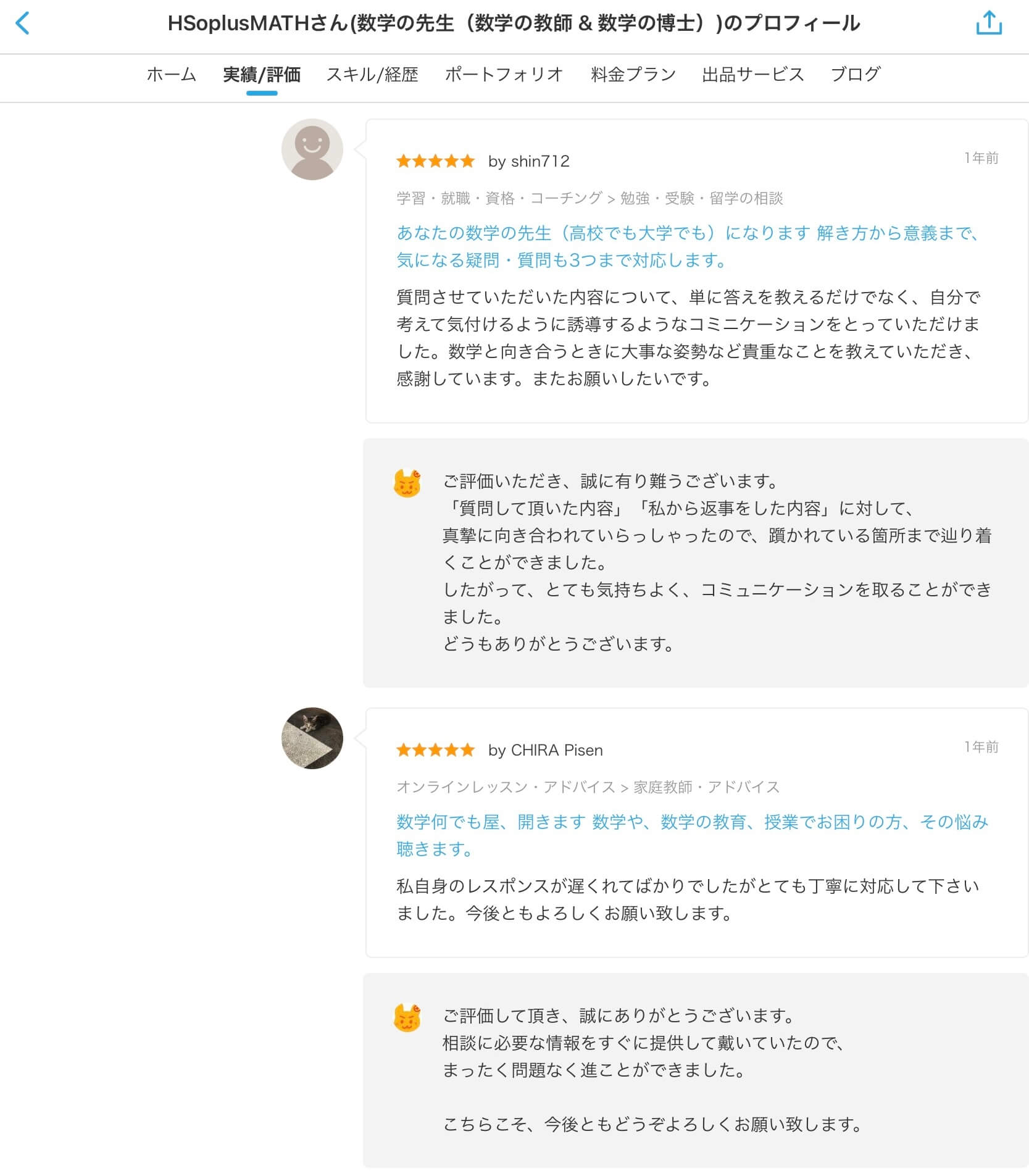This screenshot has width=1029, height=1176.
Task: Show the 料金プラン tab
Action: (633, 75)
